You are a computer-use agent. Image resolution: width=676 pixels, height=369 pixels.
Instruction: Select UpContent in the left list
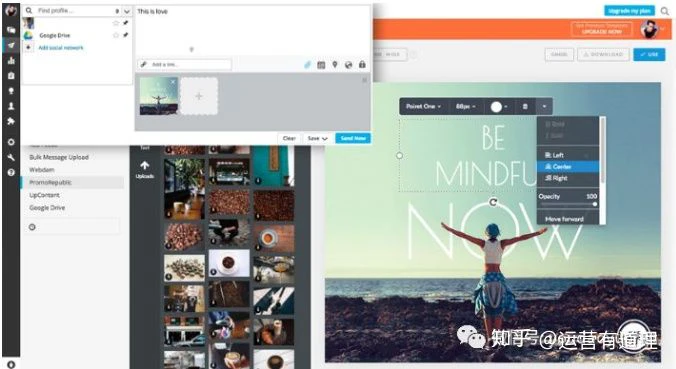point(44,195)
